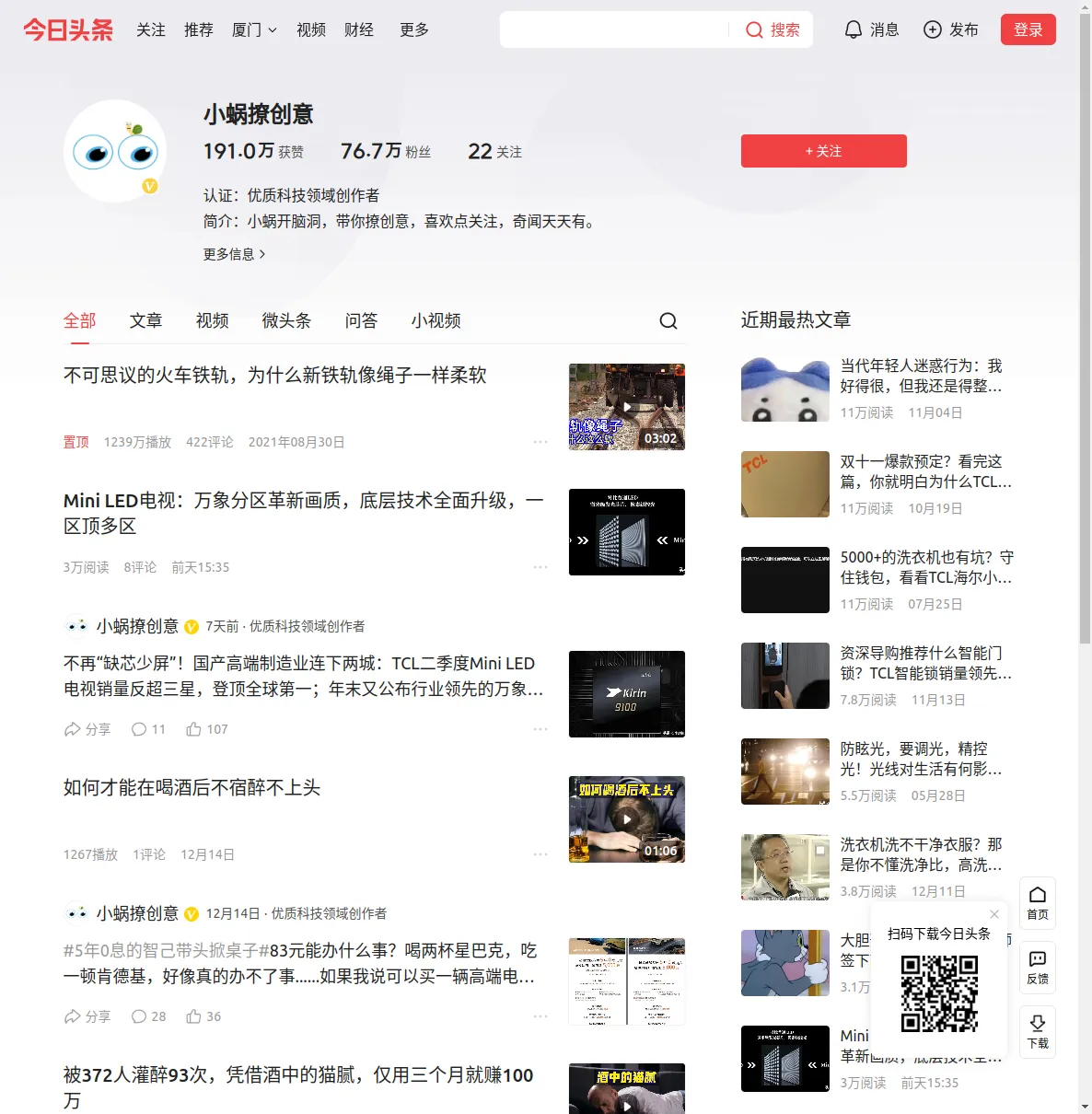Image resolution: width=1092 pixels, height=1114 pixels.
Task: Open the 智己 post image thumbnail
Action: (x=627, y=981)
